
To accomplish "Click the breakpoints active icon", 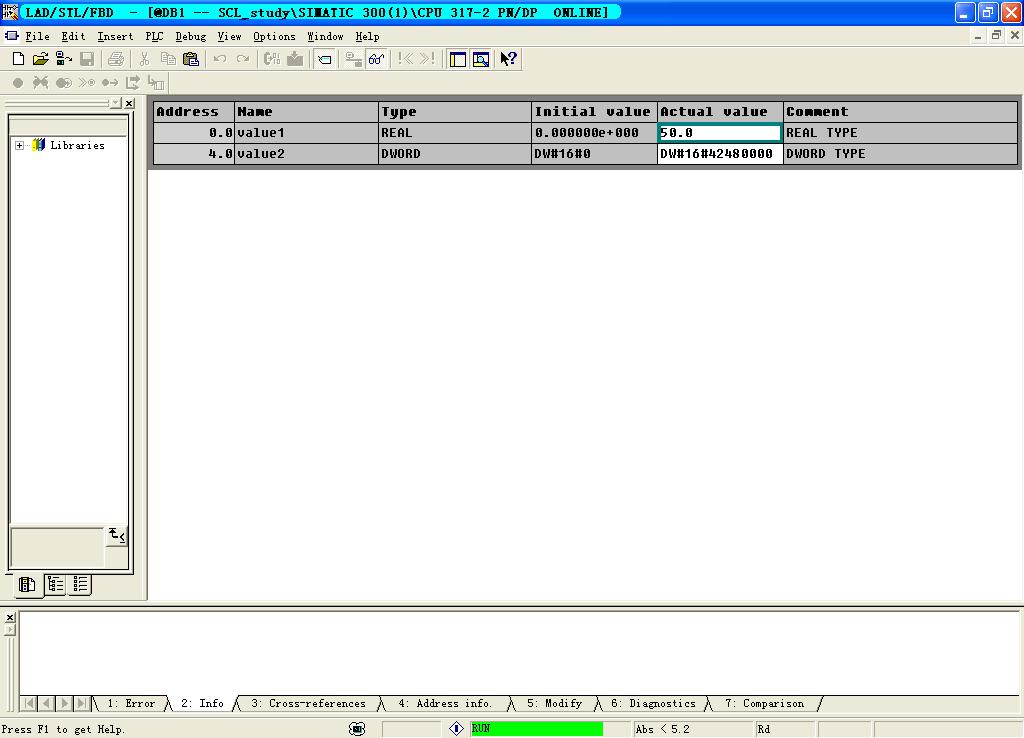I will click(x=63, y=82).
